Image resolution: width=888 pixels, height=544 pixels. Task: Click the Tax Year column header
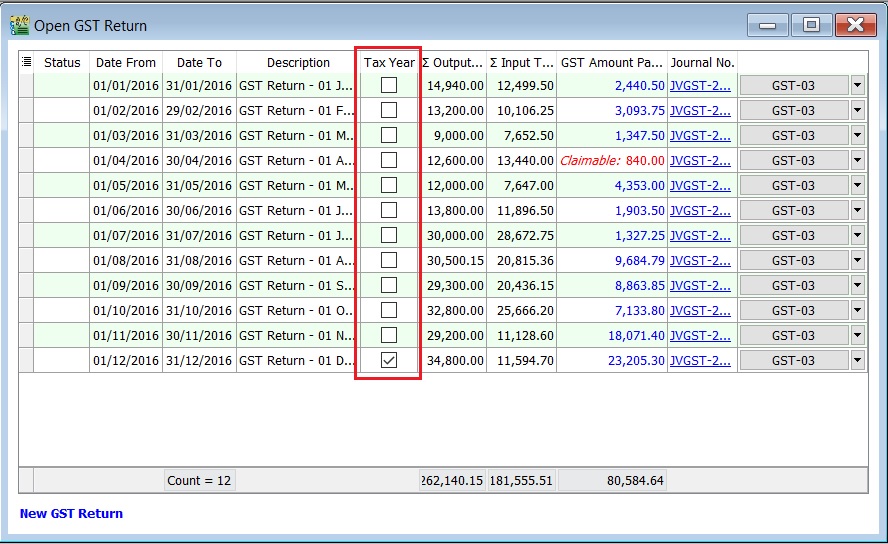(389, 62)
